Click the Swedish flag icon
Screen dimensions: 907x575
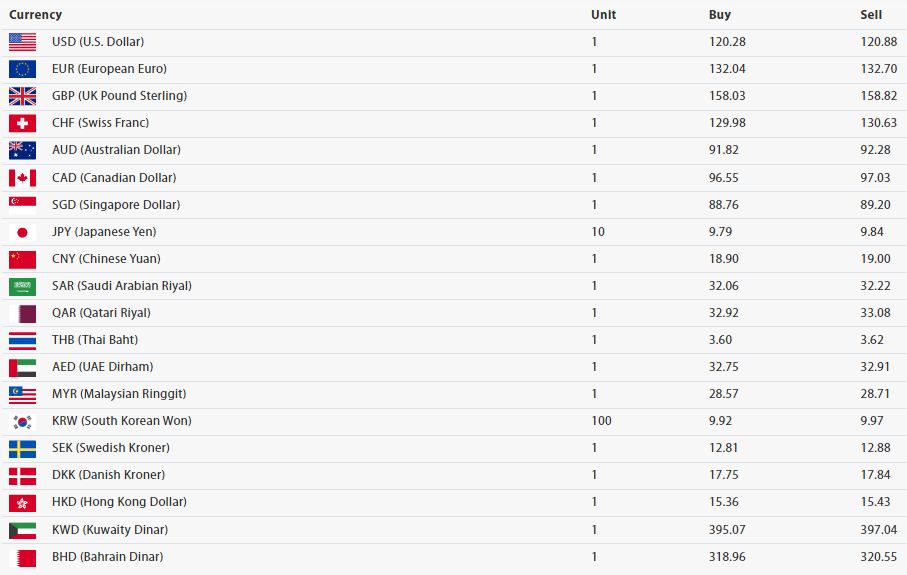(x=23, y=449)
